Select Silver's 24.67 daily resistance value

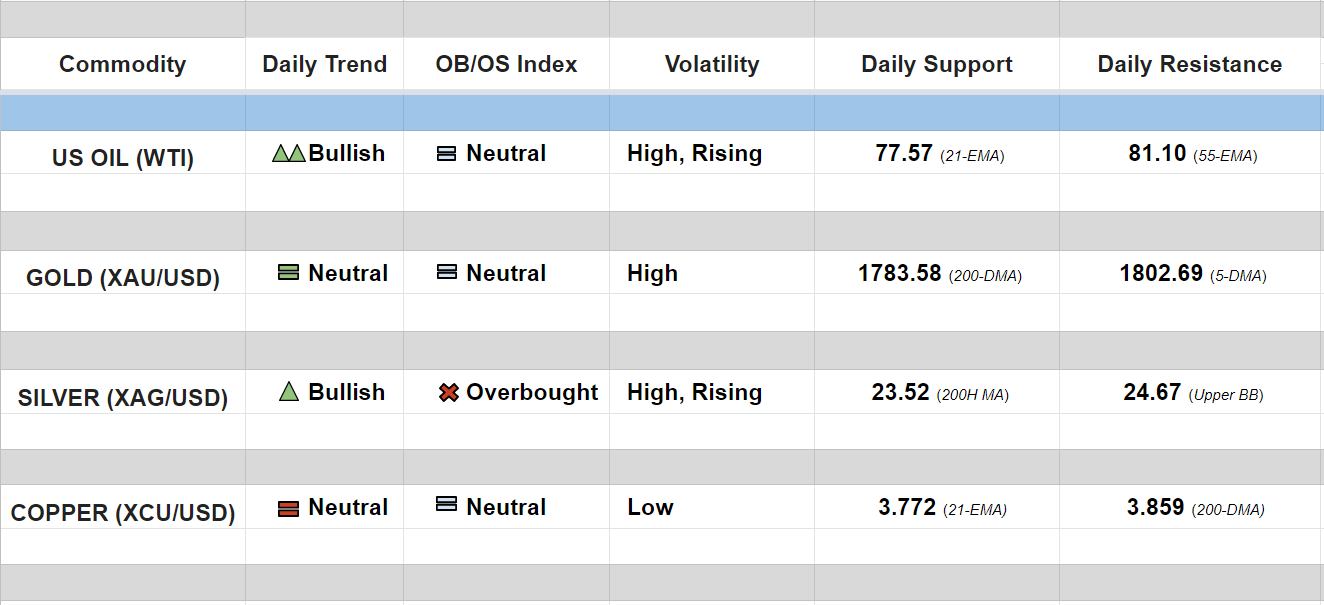click(1152, 393)
